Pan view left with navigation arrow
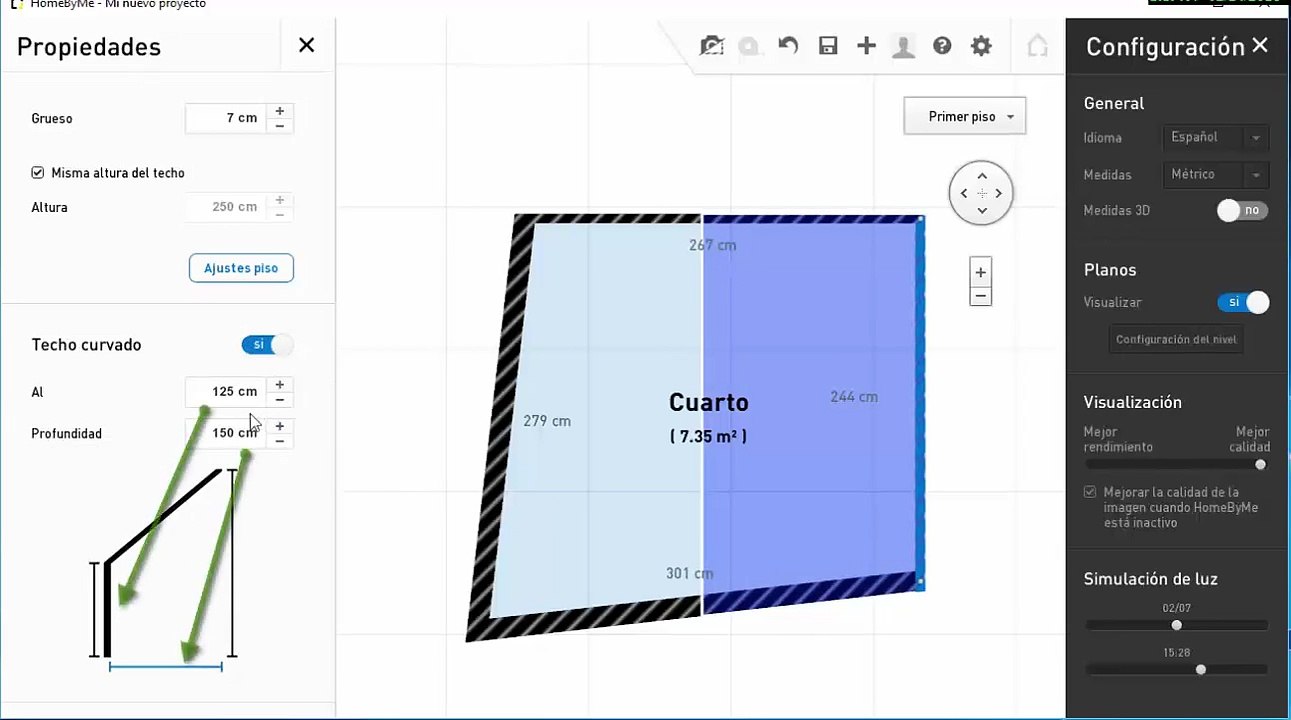The image size is (1291, 720). tap(964, 193)
